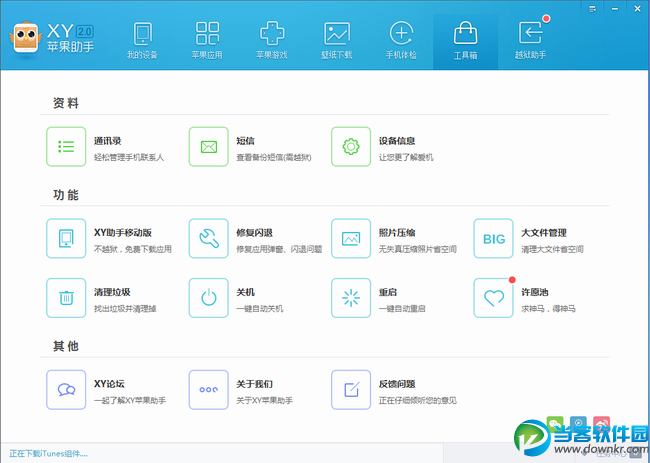Click the 正在下载iTunes组件 status text
Viewport: 650px width, 463px height.
tap(48, 454)
